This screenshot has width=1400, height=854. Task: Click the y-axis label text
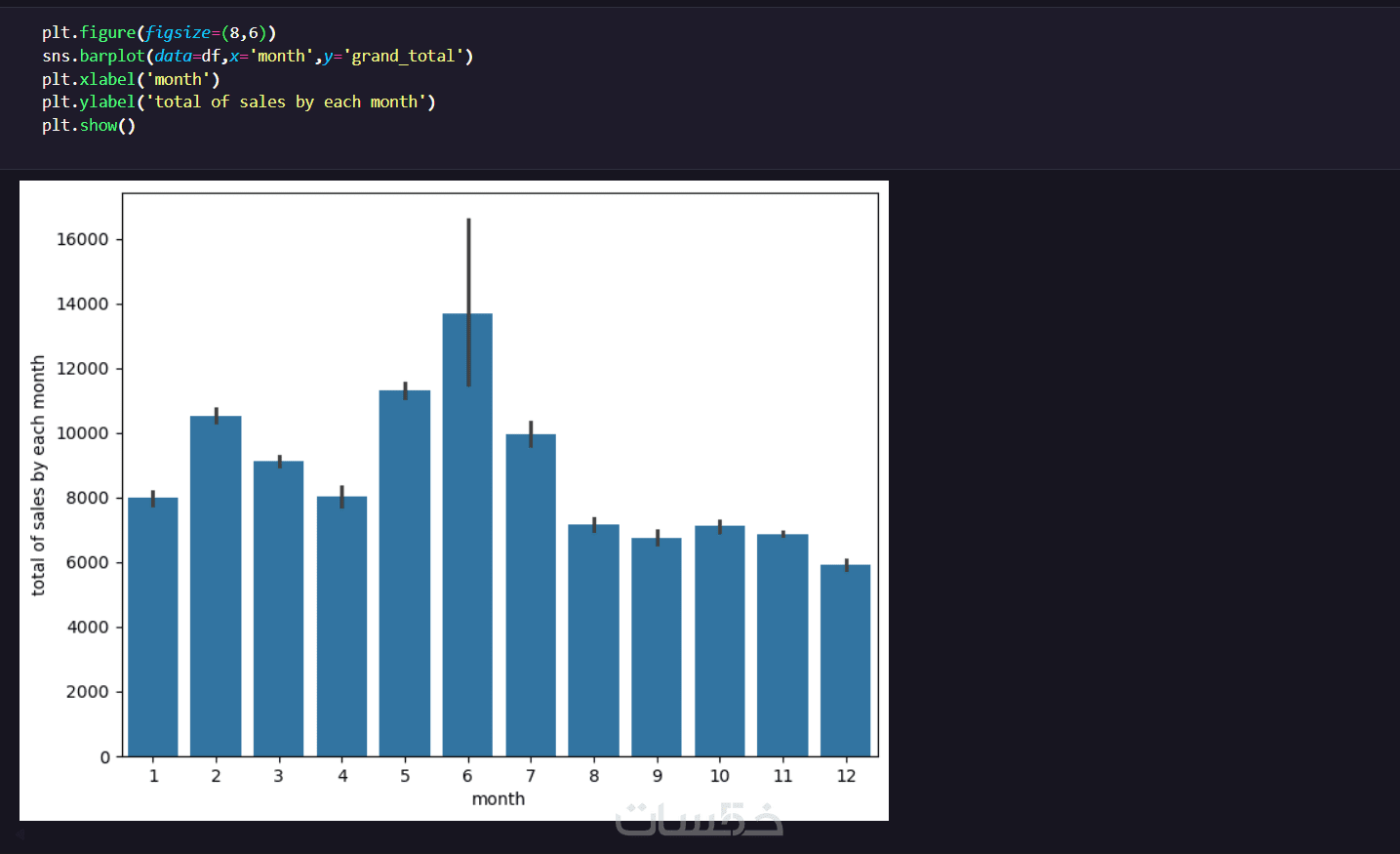(38, 475)
